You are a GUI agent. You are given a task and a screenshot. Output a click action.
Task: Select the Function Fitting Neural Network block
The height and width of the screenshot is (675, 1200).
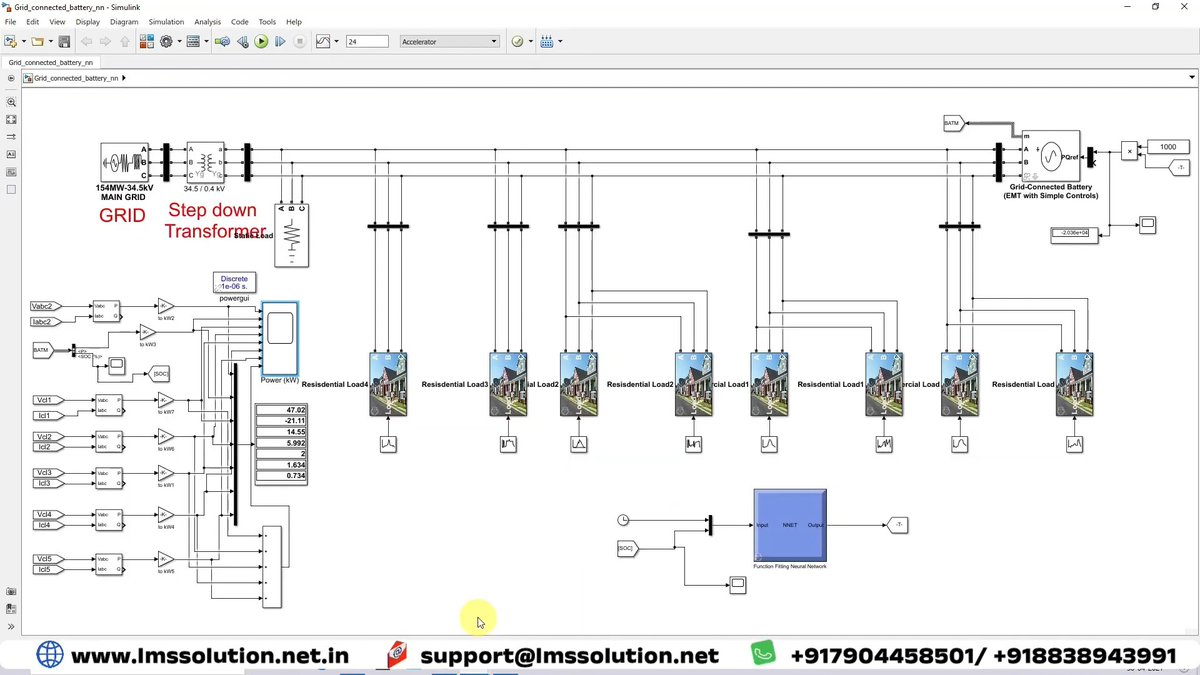(790, 525)
